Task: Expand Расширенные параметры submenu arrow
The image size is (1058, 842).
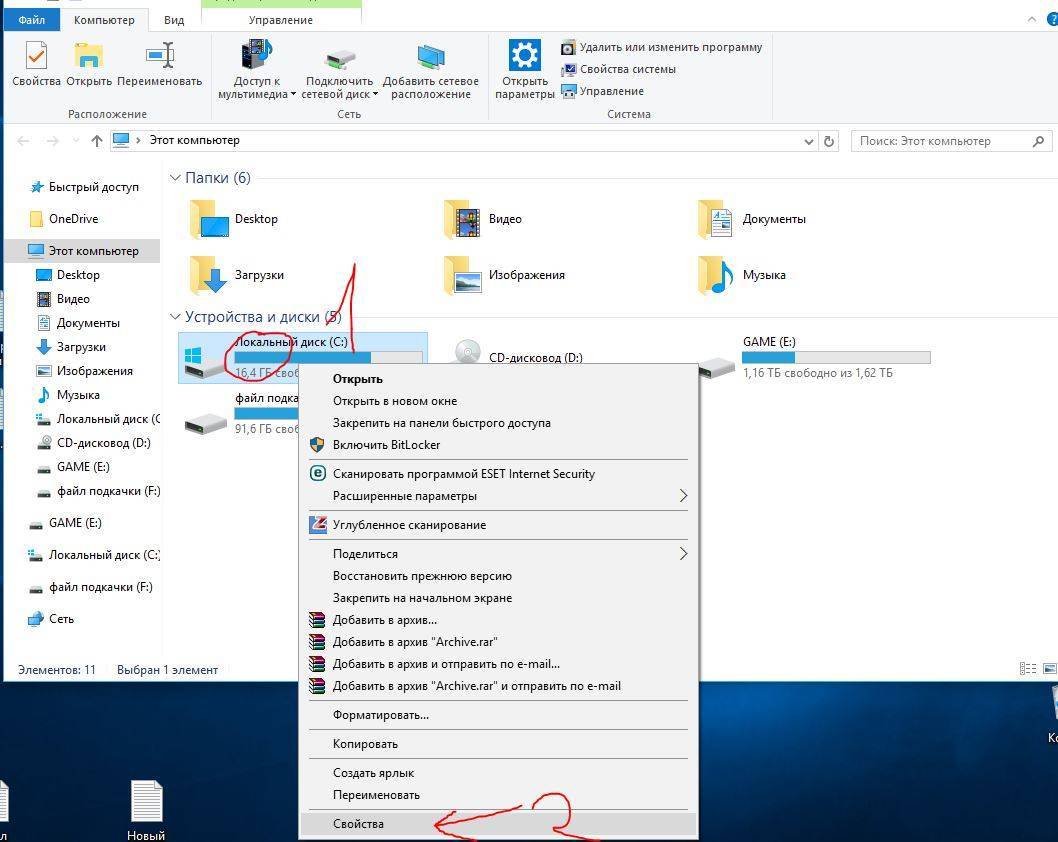Action: click(x=683, y=496)
